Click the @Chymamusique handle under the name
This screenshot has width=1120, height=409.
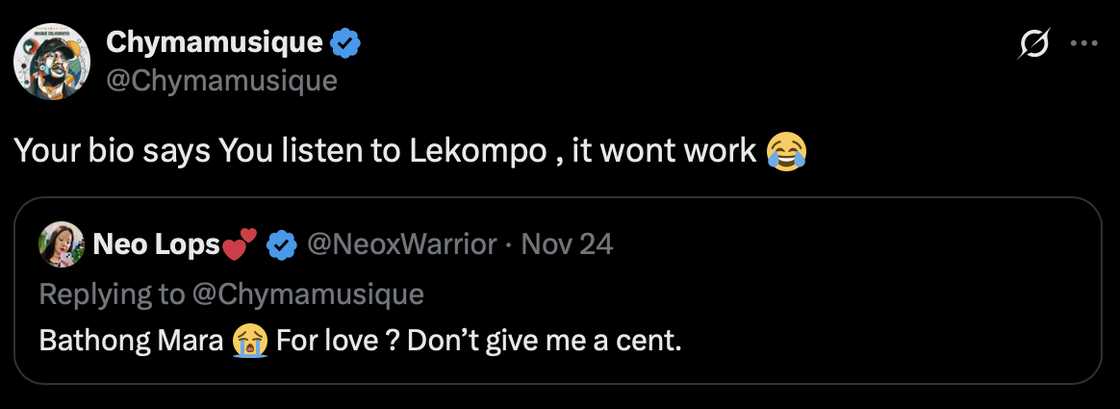point(221,80)
